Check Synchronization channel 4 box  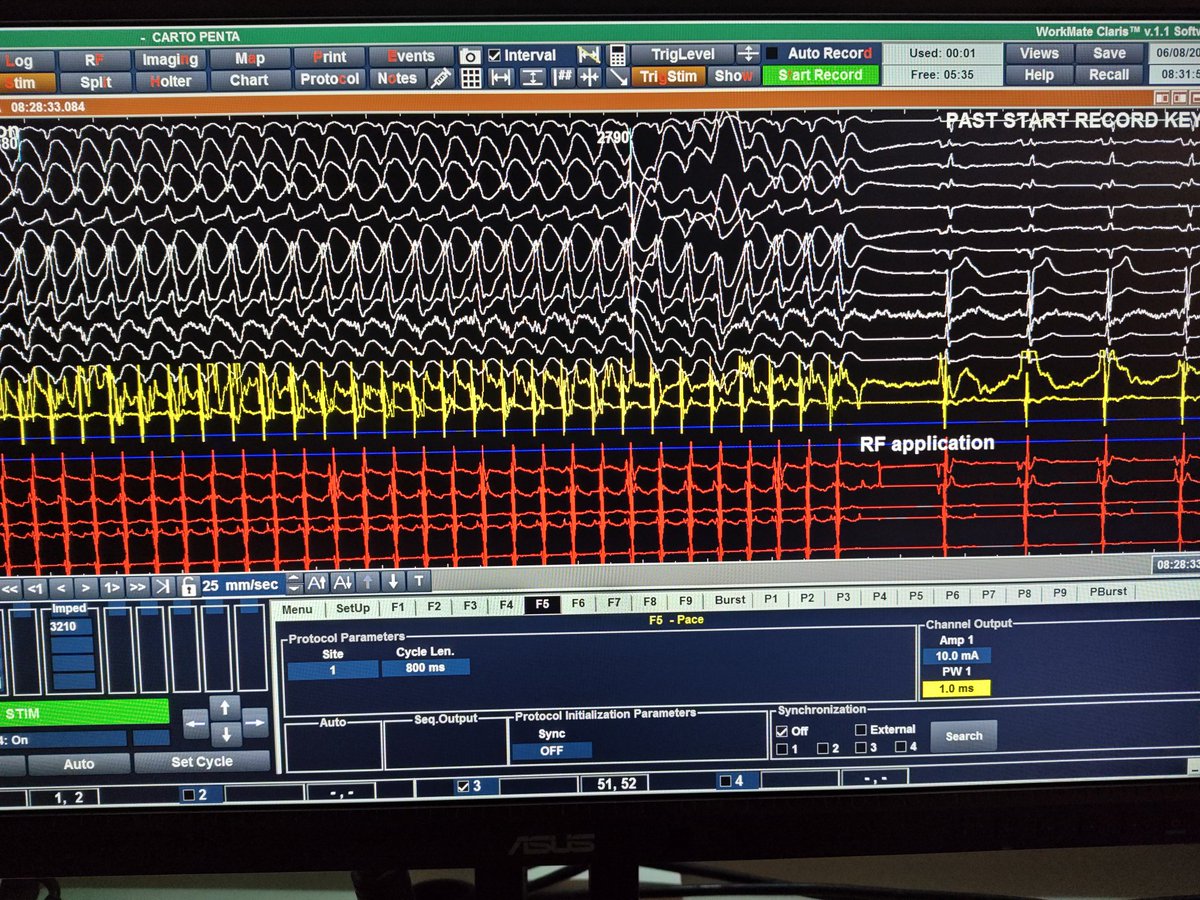coord(900,747)
